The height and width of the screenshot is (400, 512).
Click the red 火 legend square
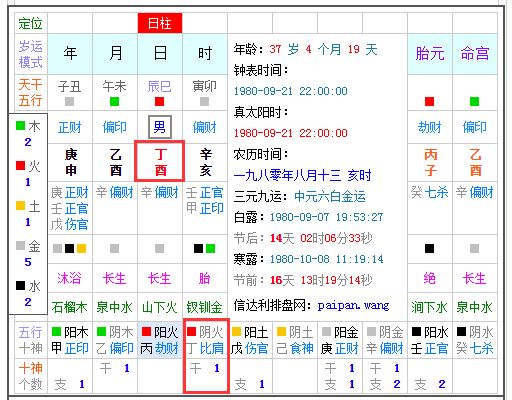point(20,166)
